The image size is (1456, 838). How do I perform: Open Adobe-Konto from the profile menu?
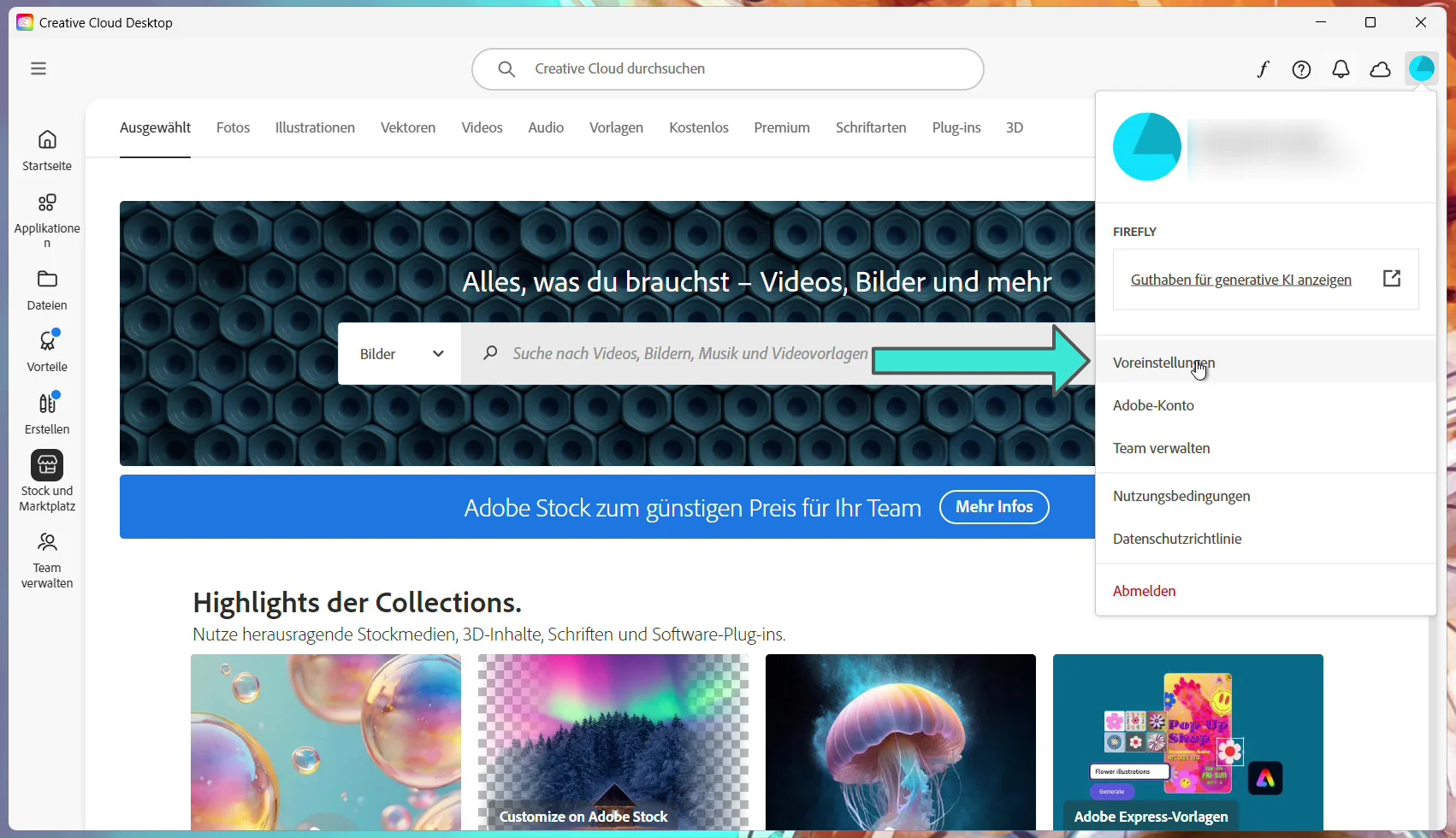click(1265, 404)
